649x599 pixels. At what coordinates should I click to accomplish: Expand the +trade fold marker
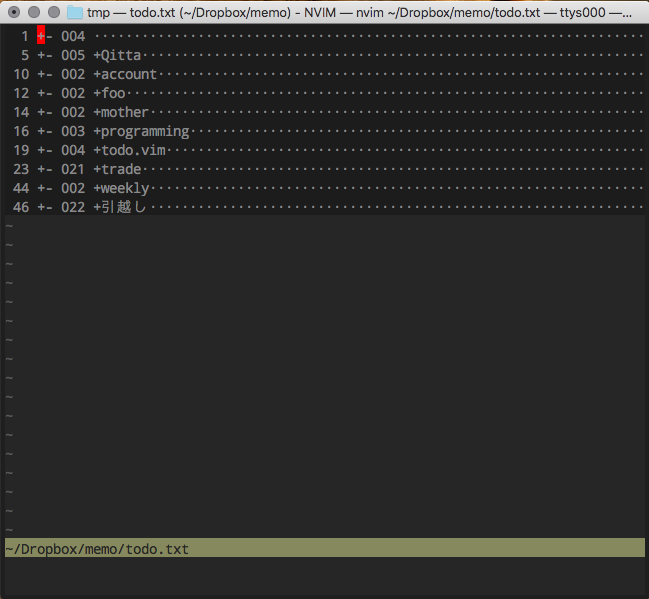(45, 170)
